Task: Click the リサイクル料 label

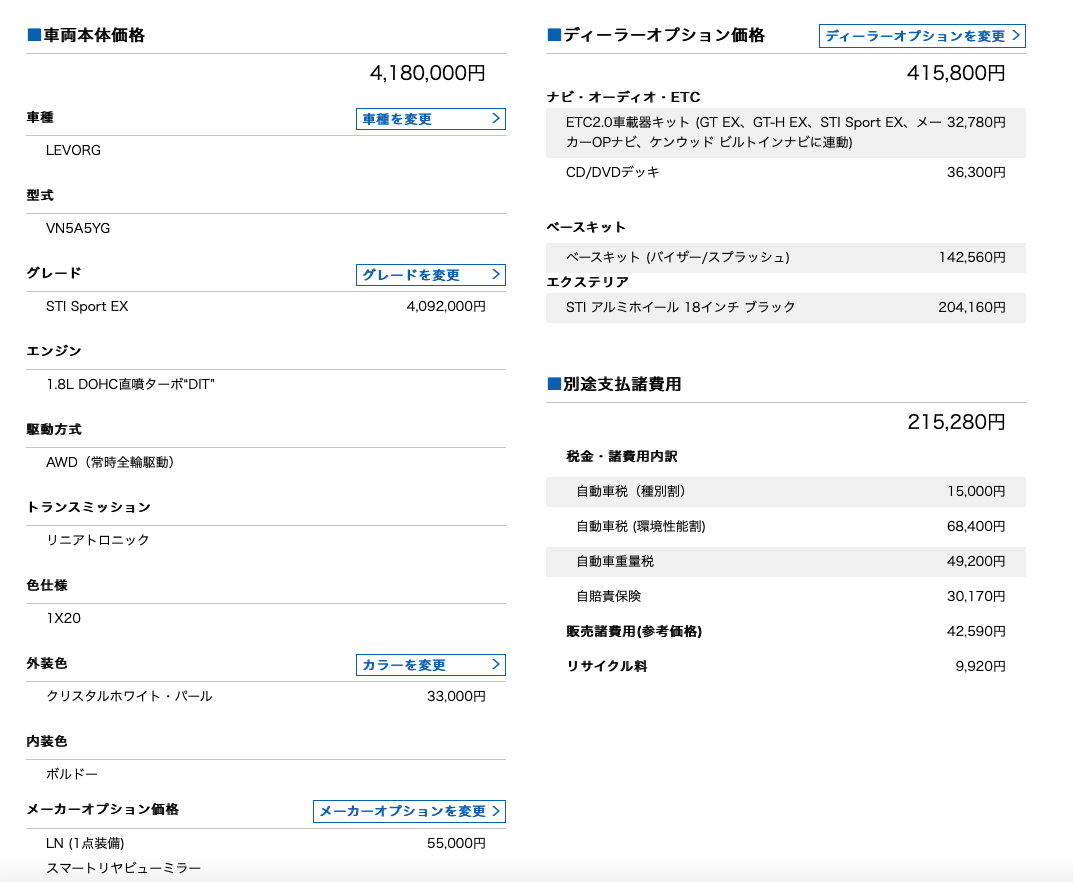Action: pos(606,666)
